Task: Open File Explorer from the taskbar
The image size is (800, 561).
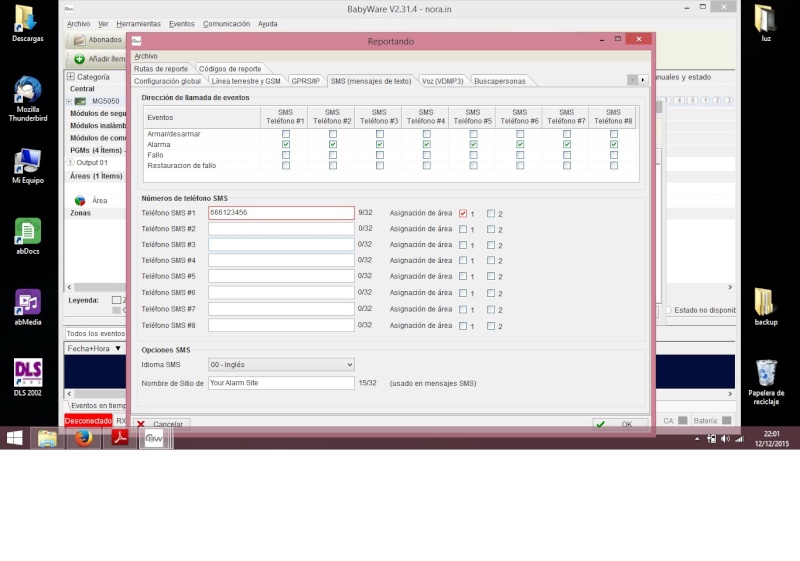Action: click(47, 438)
